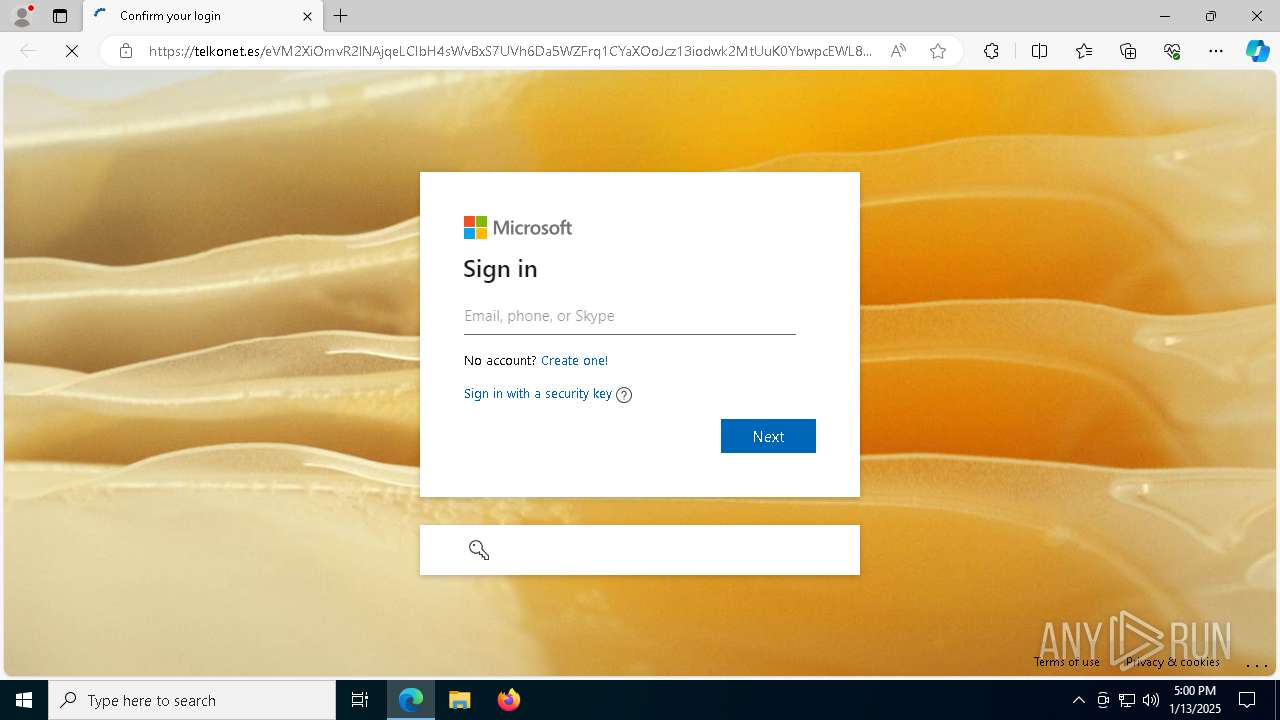Image resolution: width=1280 pixels, height=720 pixels.
Task: Open a new browser tab
Action: point(341,16)
